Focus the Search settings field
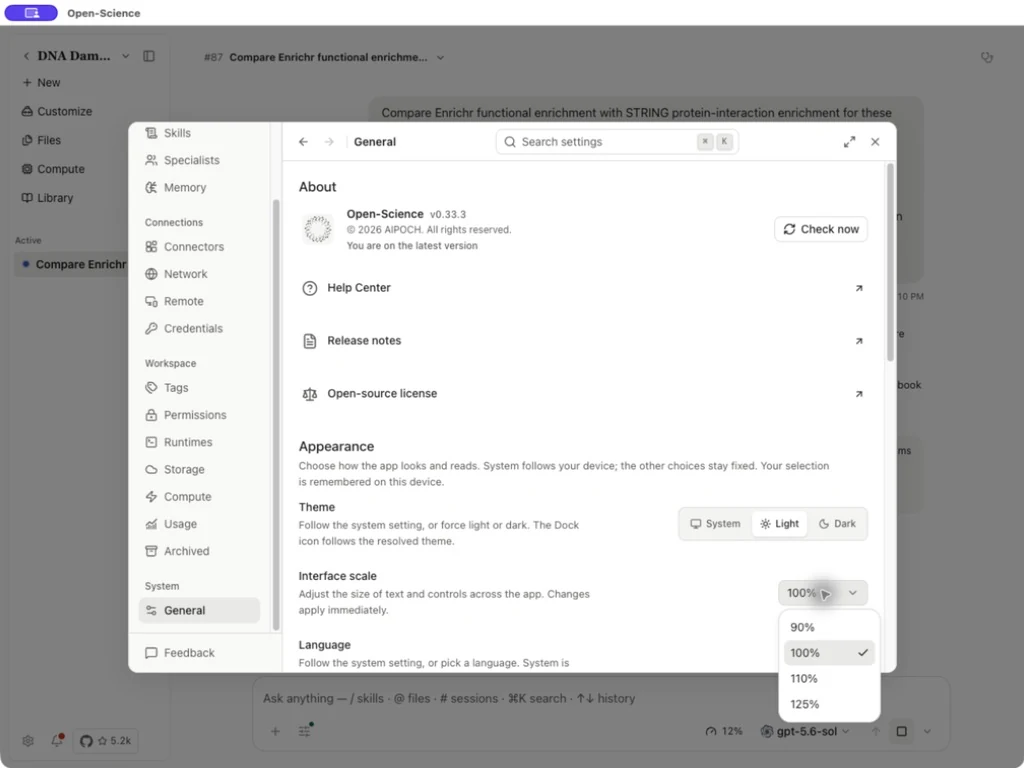The image size is (1024, 768). point(617,142)
